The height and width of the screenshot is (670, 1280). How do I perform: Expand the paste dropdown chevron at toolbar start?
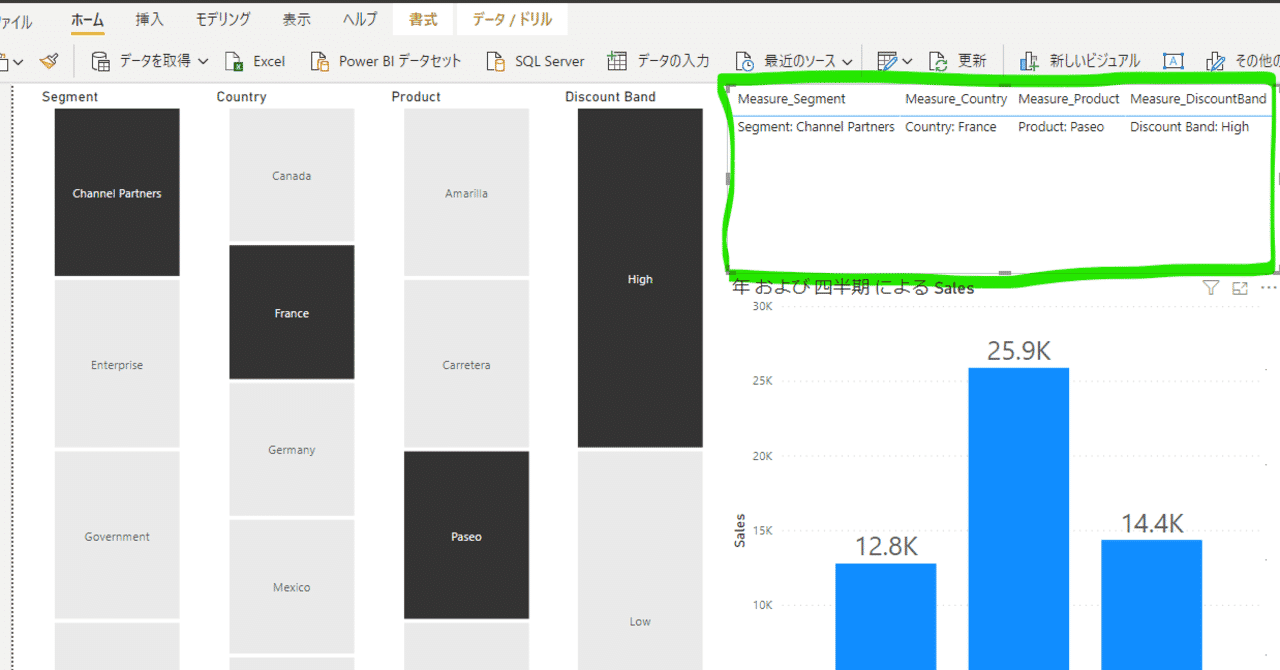18,62
